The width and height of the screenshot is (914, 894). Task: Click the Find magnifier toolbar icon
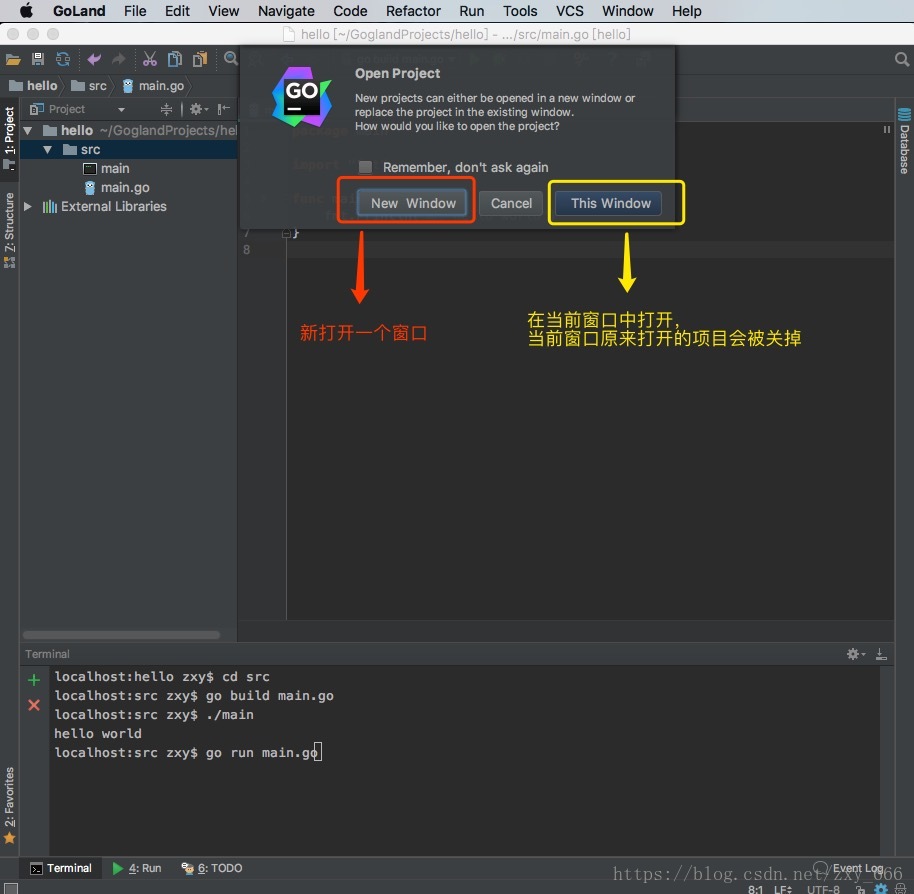[x=231, y=58]
